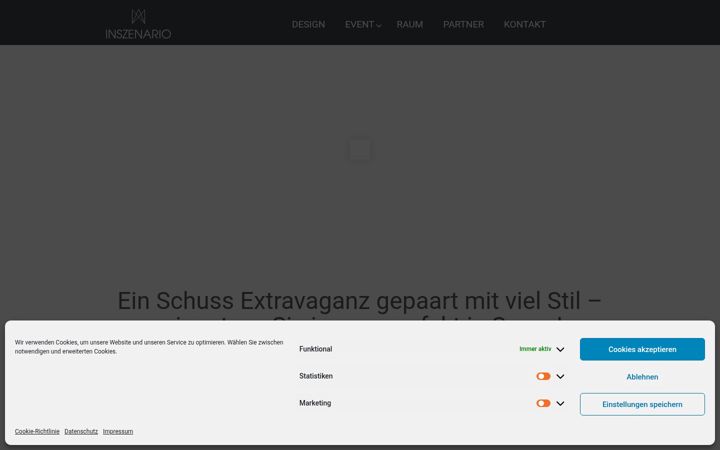
Task: Open the Datenschutz link
Action: [x=81, y=432]
